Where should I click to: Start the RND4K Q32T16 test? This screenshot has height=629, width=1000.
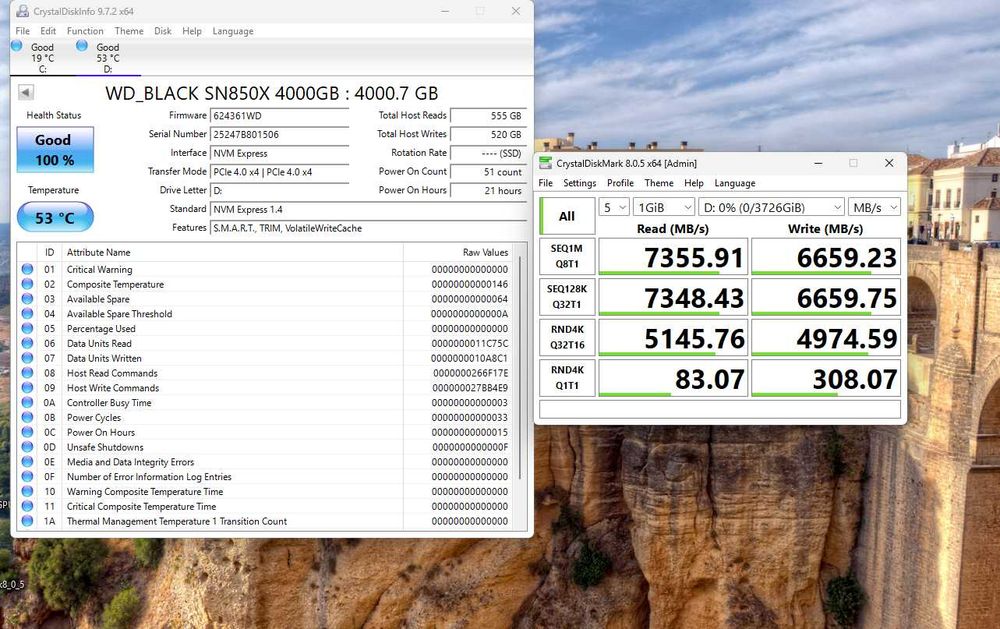pyautogui.click(x=567, y=337)
